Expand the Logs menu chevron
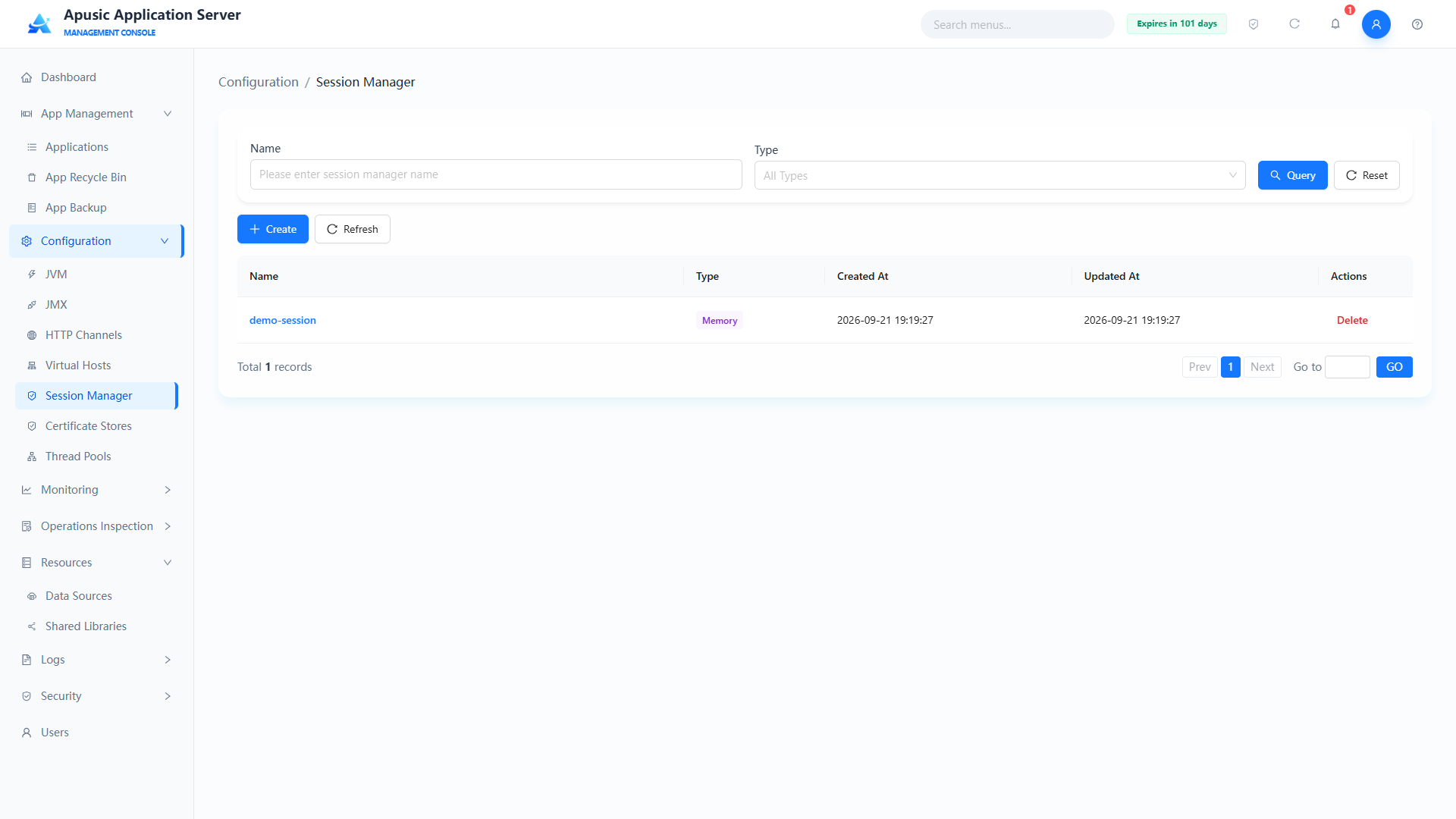The image size is (1456, 819). [x=168, y=660]
